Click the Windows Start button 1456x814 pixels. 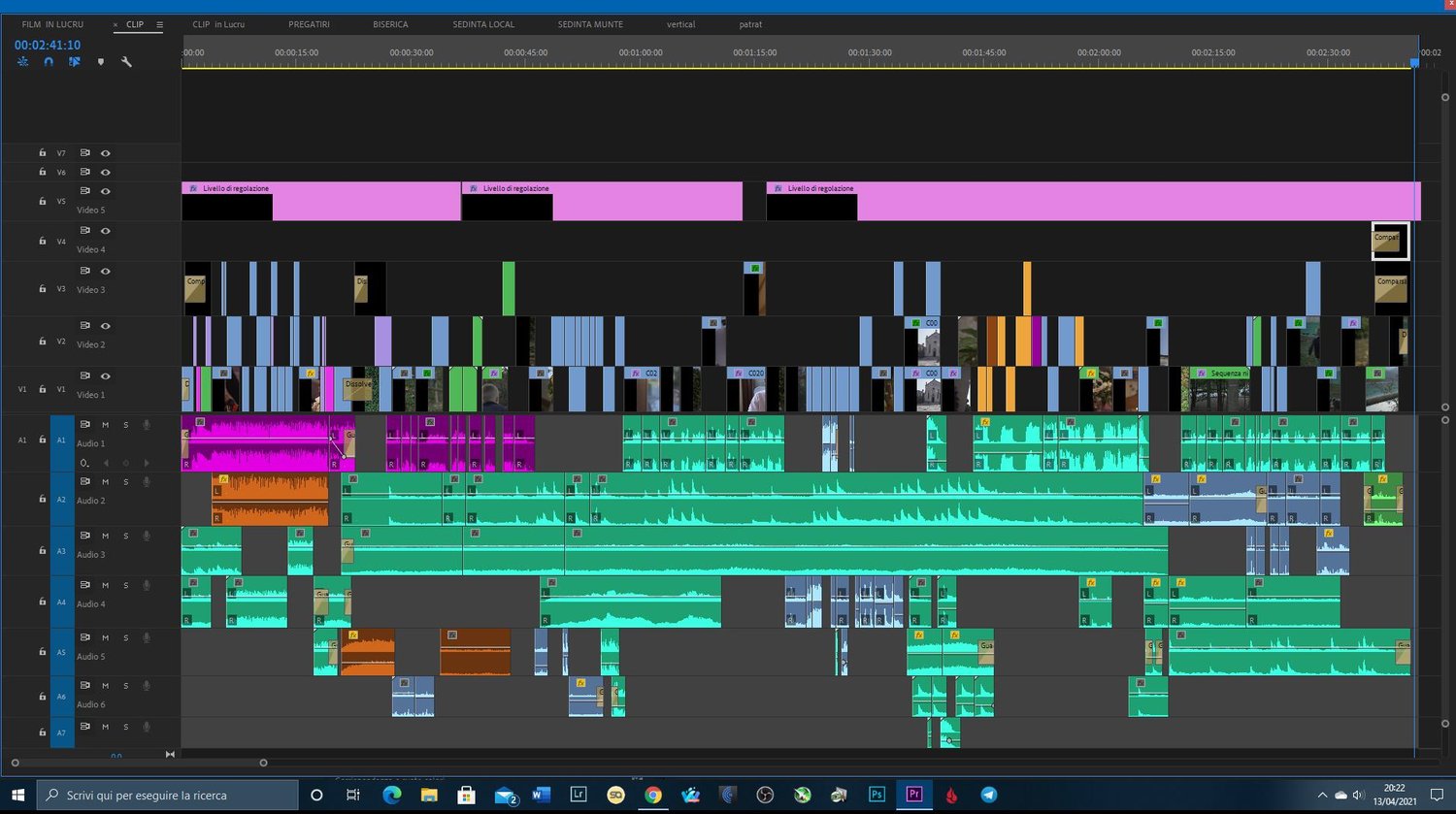coord(18,795)
